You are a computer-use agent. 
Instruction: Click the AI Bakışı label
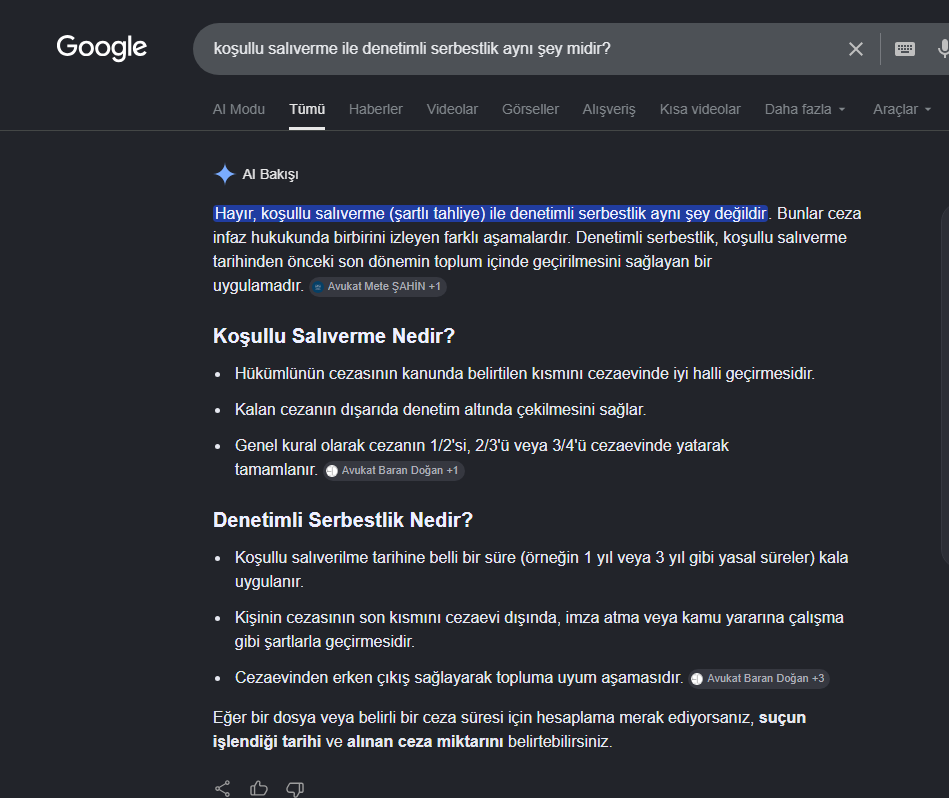[270, 174]
